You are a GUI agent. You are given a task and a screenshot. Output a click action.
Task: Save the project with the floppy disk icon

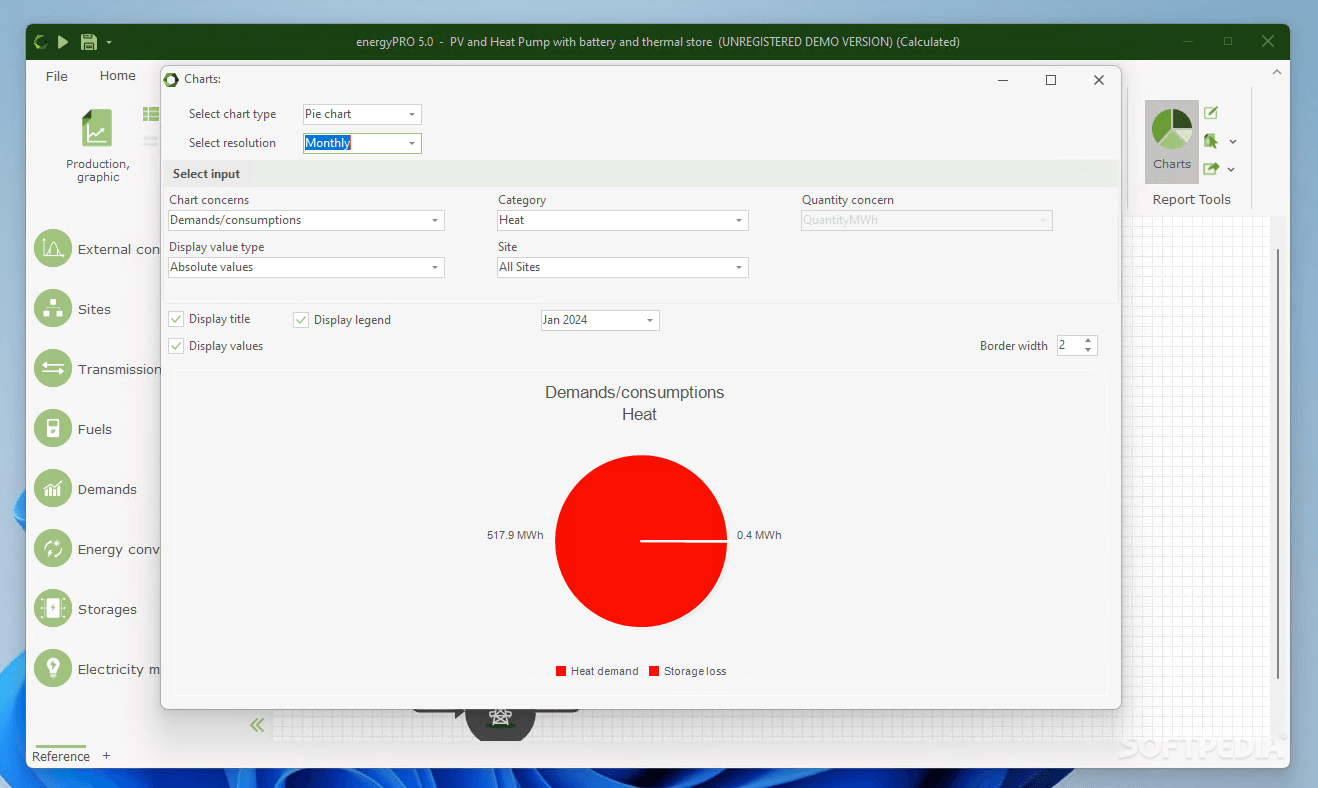point(88,42)
